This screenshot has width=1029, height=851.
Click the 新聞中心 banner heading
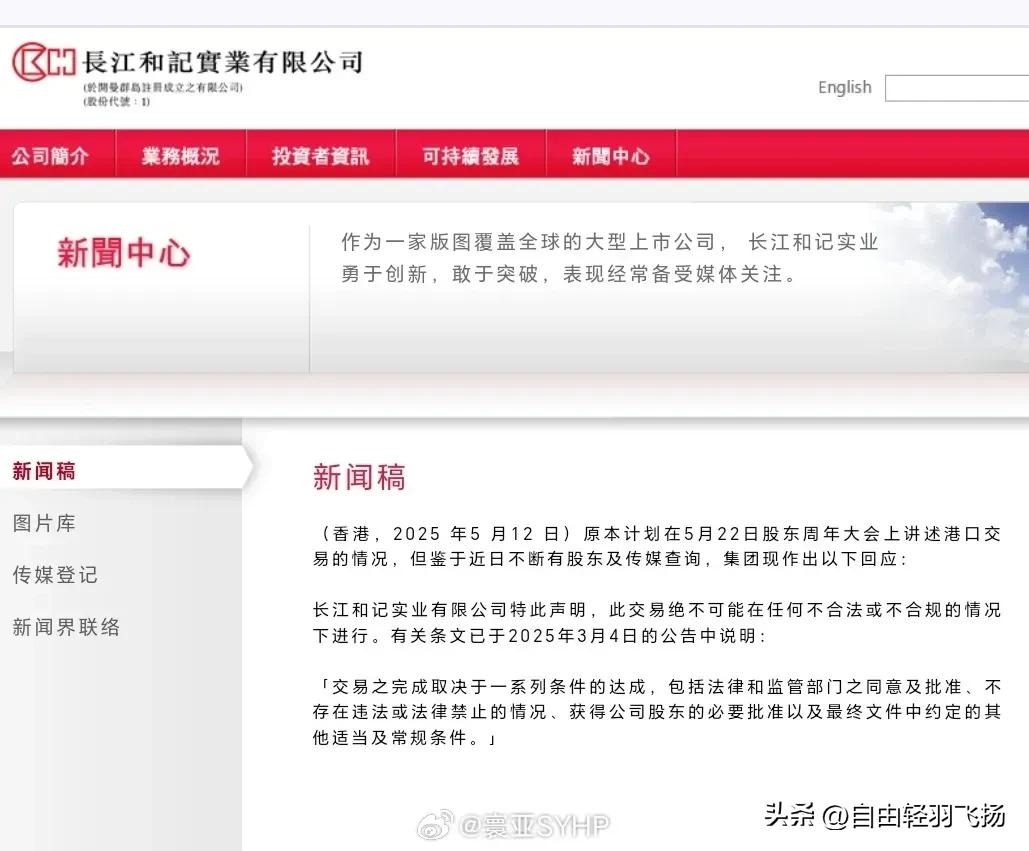(123, 253)
